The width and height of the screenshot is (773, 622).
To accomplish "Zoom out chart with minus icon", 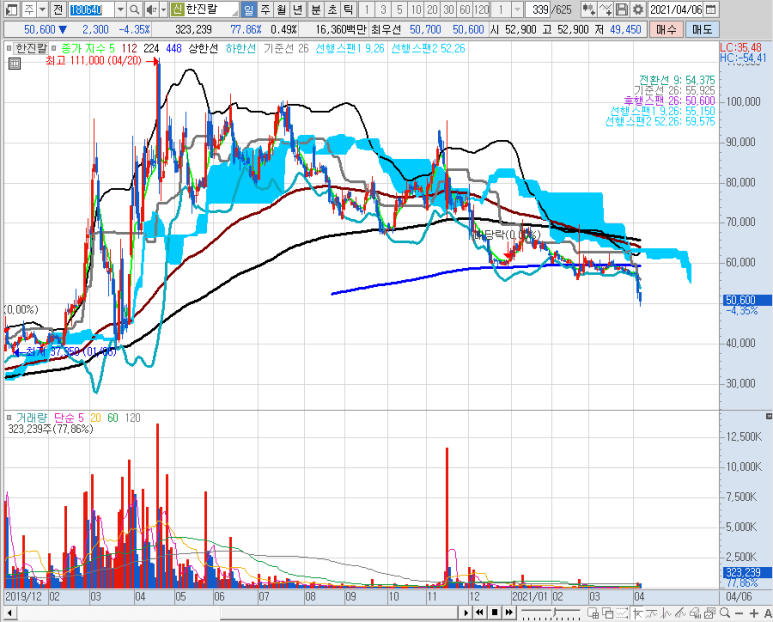I will click(739, 613).
